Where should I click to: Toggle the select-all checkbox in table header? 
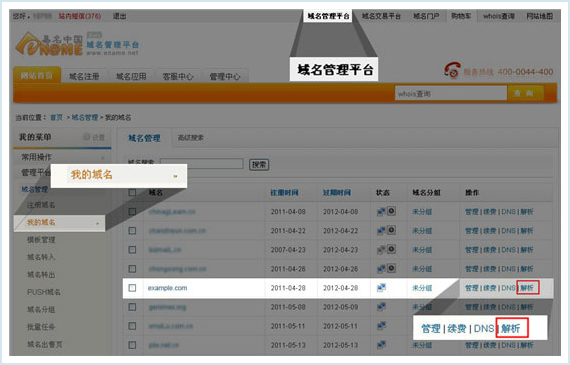132,192
